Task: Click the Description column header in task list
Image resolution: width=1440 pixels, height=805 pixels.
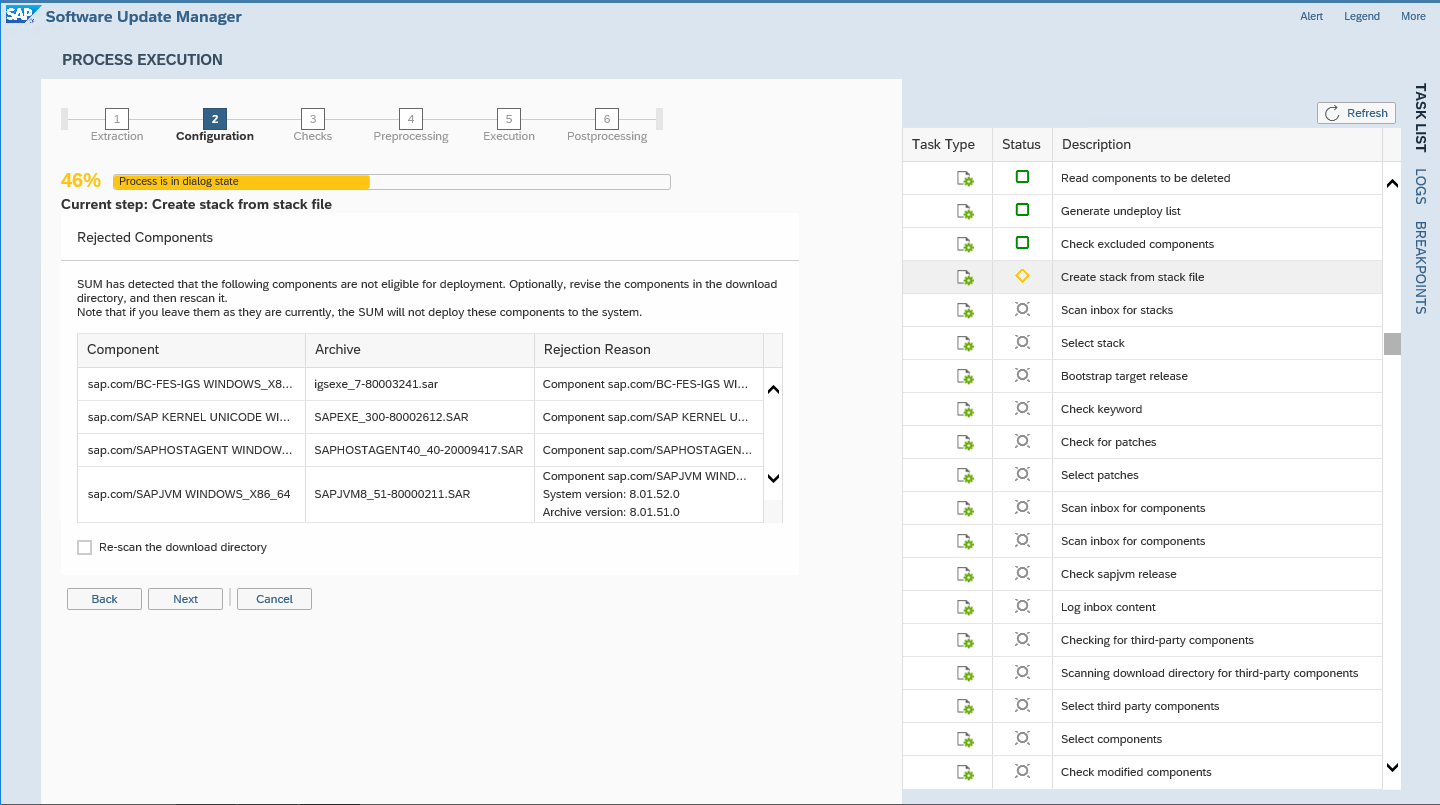Action: pos(1217,145)
